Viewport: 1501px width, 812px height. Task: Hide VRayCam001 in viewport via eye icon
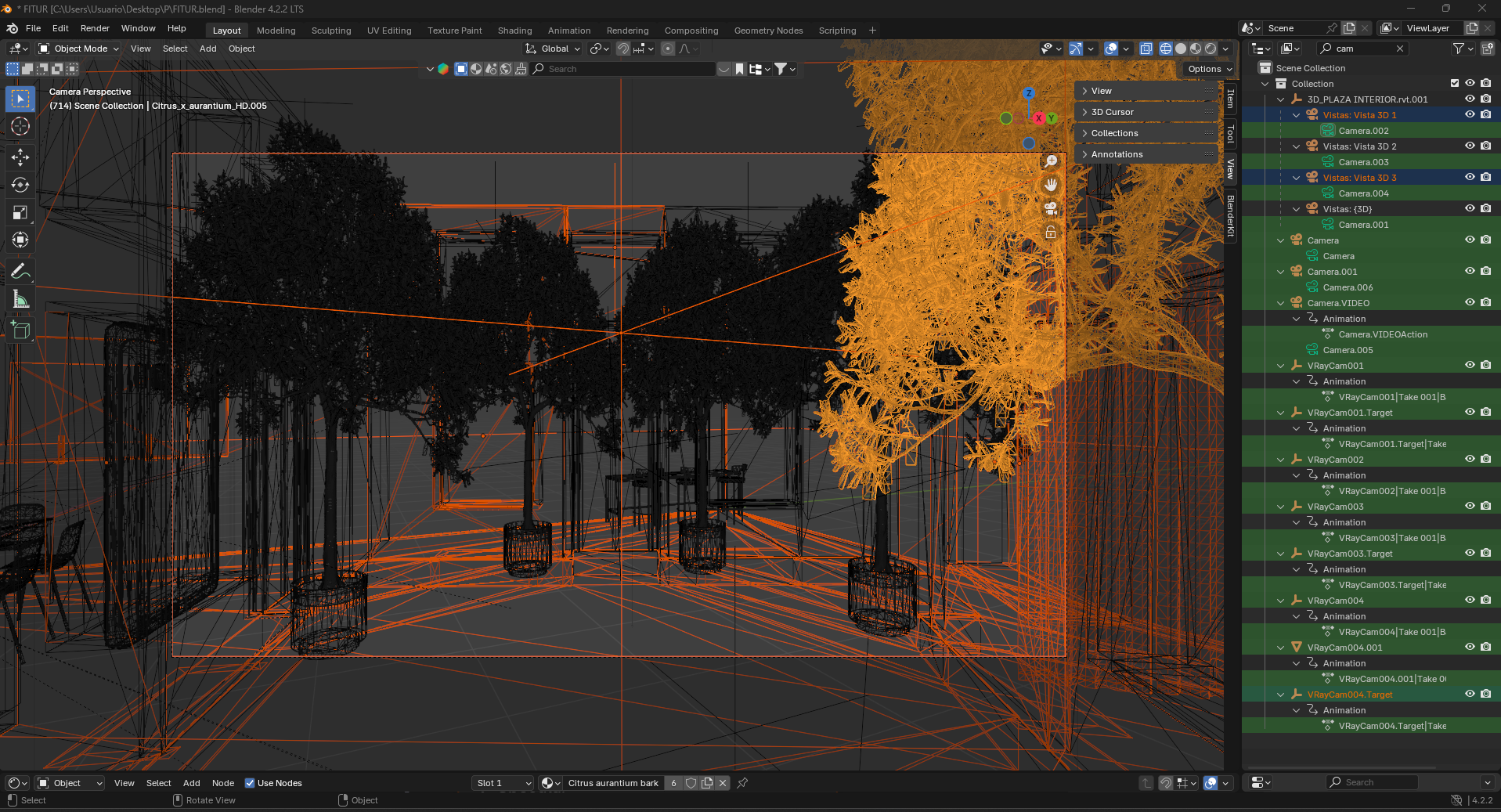(1470, 366)
